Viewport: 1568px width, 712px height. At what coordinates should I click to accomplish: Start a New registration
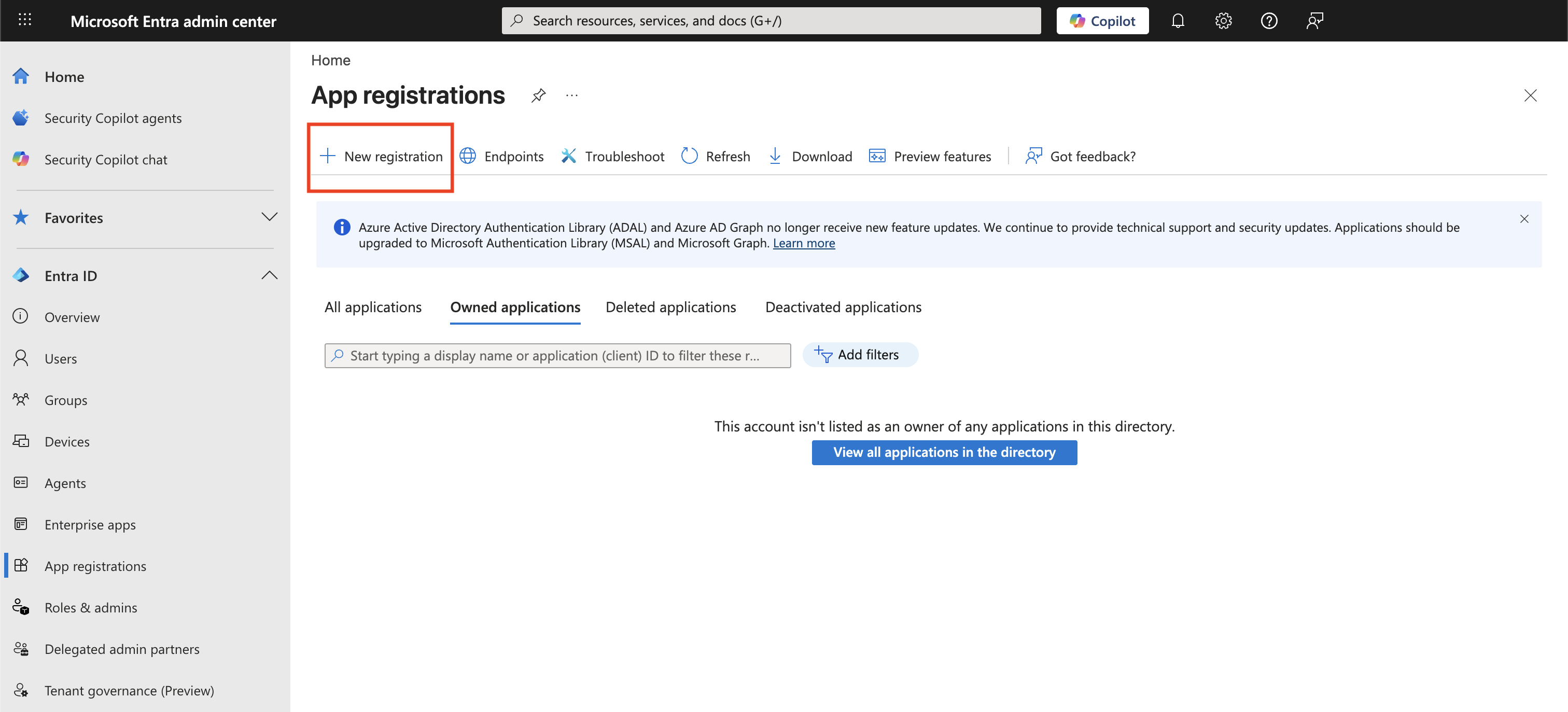pyautogui.click(x=381, y=157)
